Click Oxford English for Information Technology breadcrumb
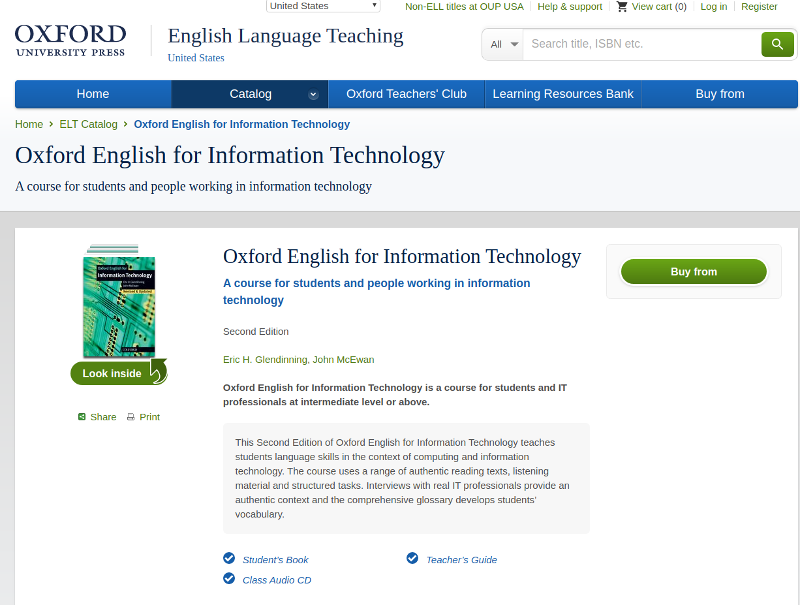The image size is (800, 605). (x=242, y=124)
